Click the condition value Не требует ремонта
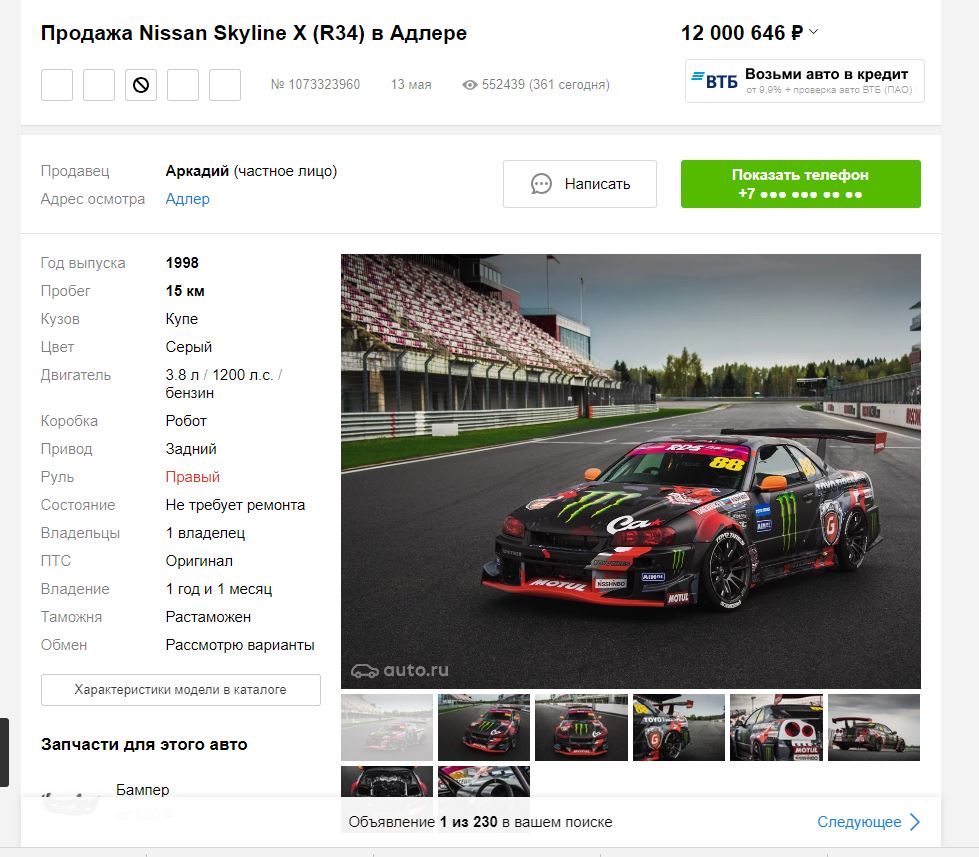 (235, 505)
